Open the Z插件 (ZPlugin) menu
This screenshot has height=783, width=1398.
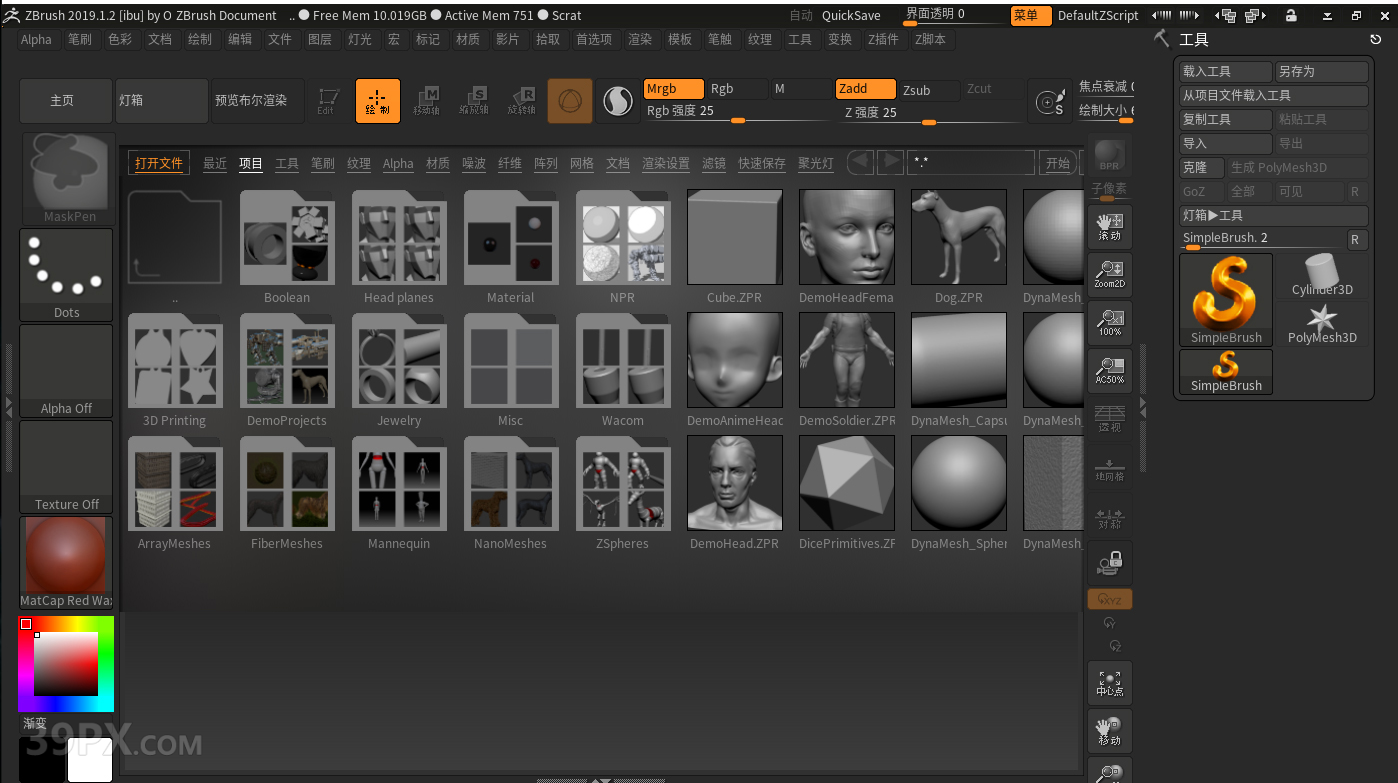[883, 40]
